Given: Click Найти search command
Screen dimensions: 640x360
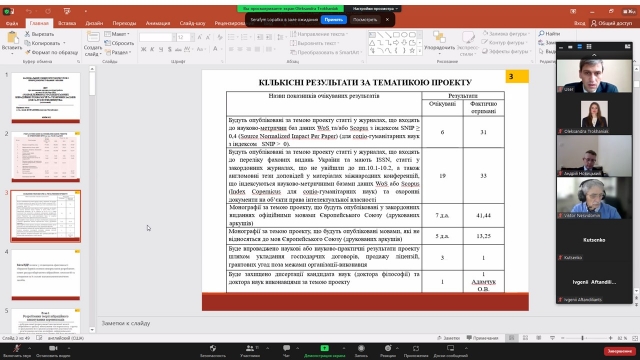Looking at the screenshot, I should (549, 33).
